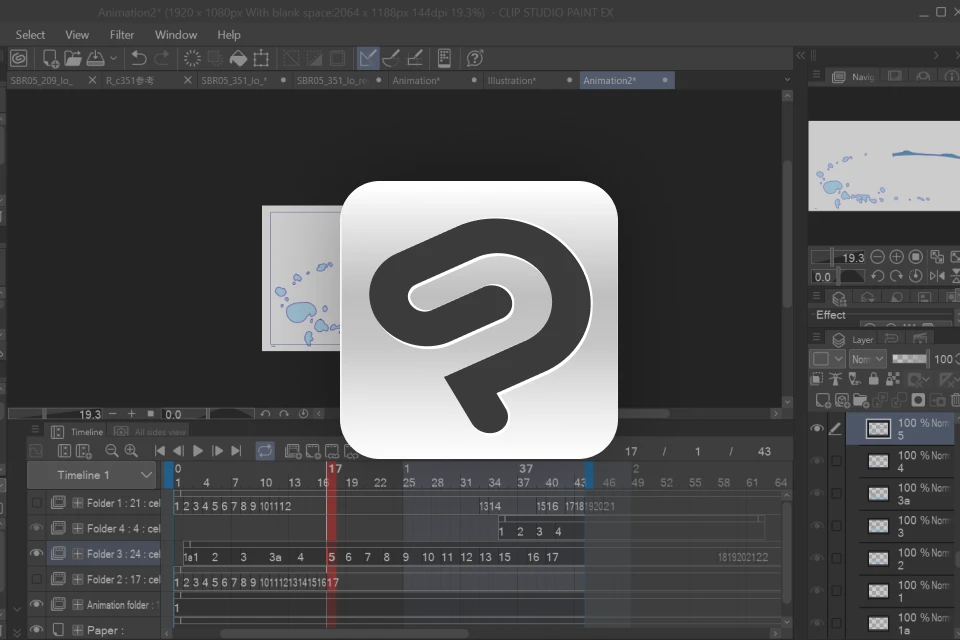The image size is (960, 640).
Task: Zoom in in Navigator panel
Action: pos(896,257)
